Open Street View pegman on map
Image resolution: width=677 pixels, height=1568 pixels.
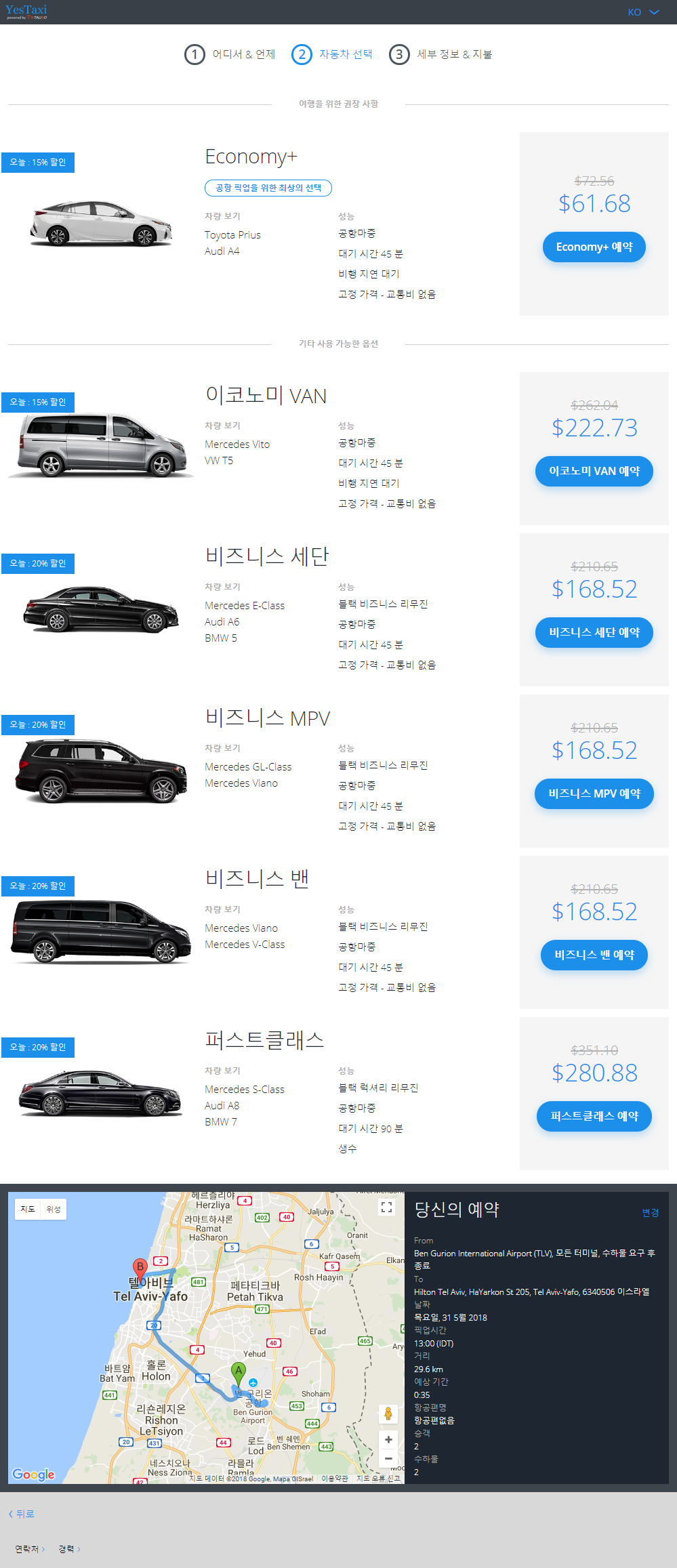click(388, 1414)
